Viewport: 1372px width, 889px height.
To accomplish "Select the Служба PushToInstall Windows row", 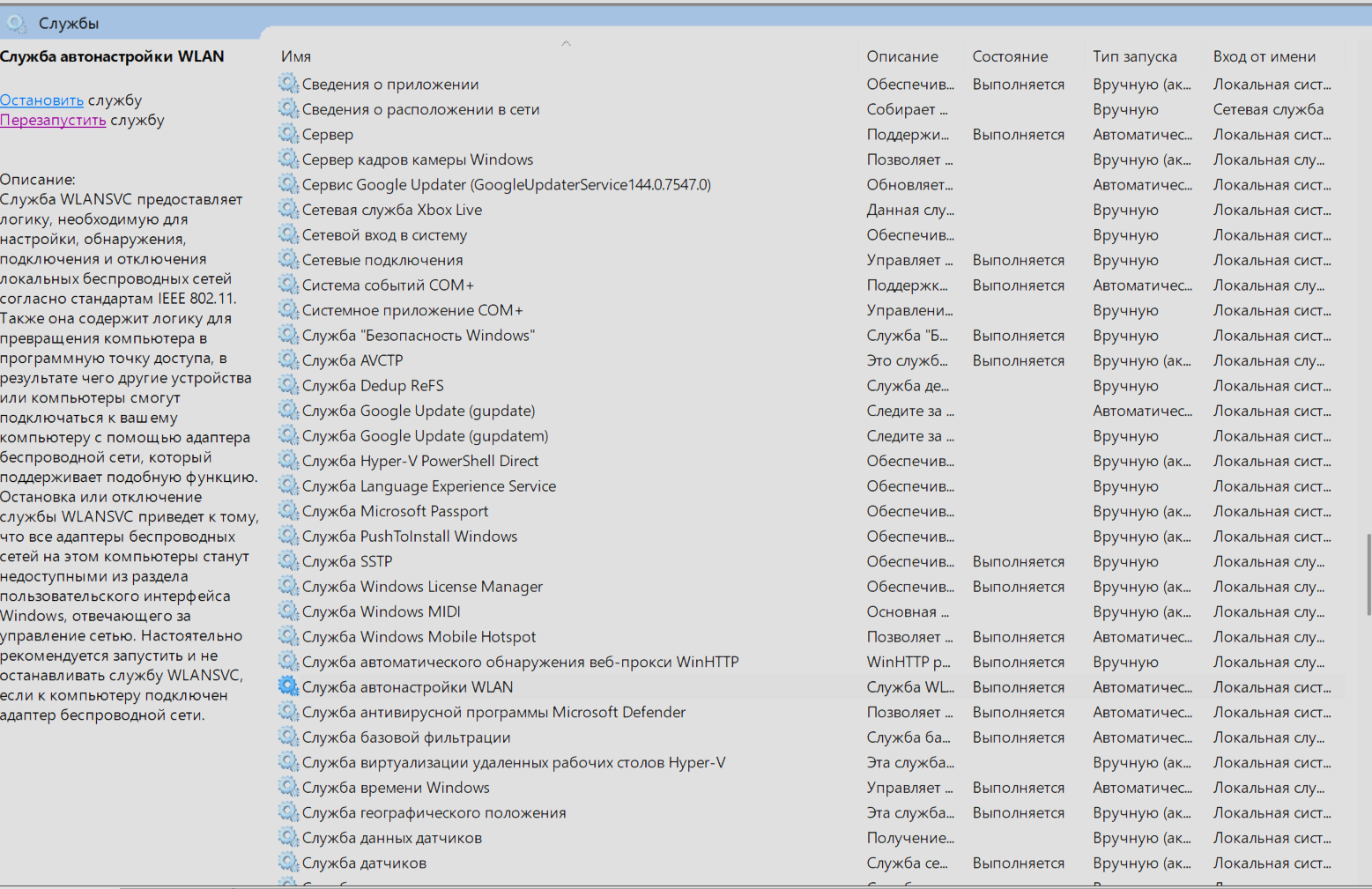I will (x=811, y=537).
